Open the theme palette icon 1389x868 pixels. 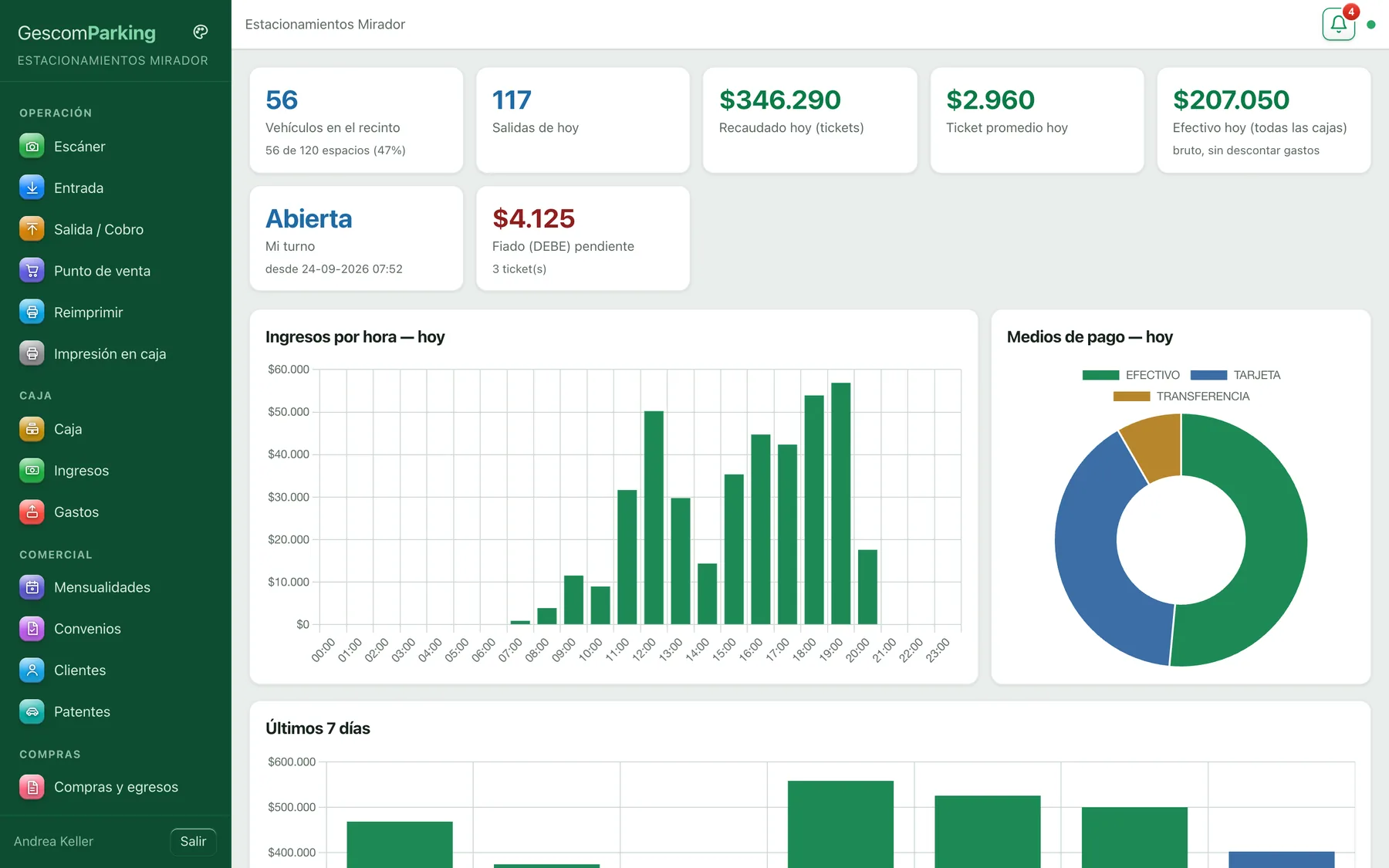[x=201, y=32]
